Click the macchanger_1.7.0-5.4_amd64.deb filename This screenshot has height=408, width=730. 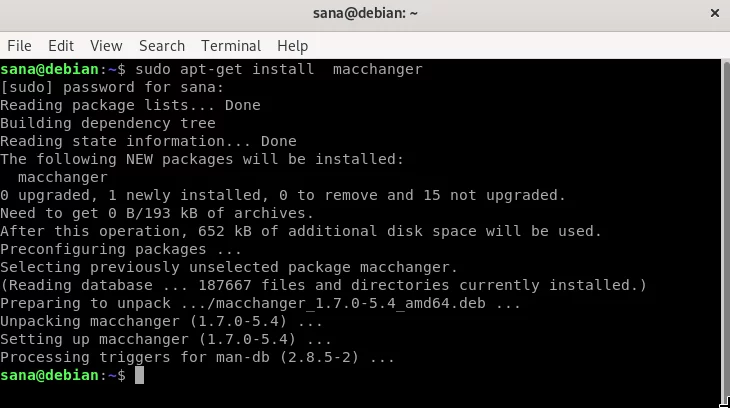point(351,303)
